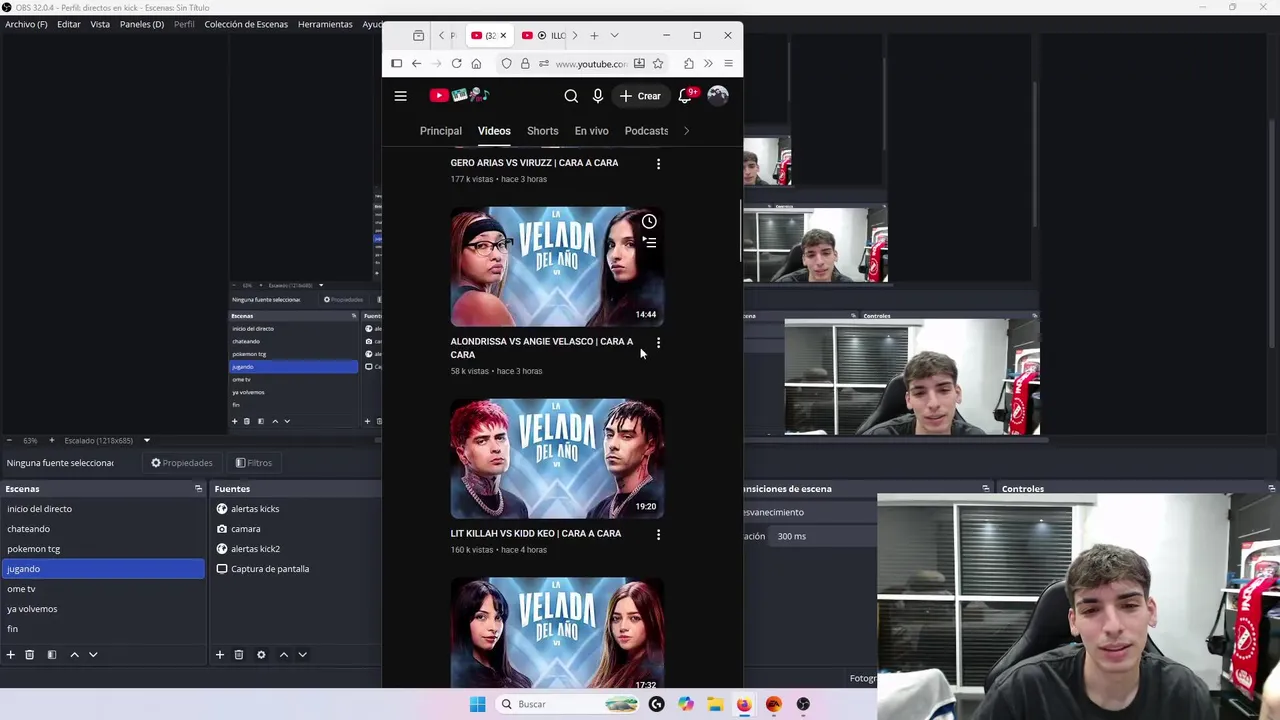Open YouTube notifications bell
Viewport: 1280px width, 720px height.
click(x=686, y=96)
